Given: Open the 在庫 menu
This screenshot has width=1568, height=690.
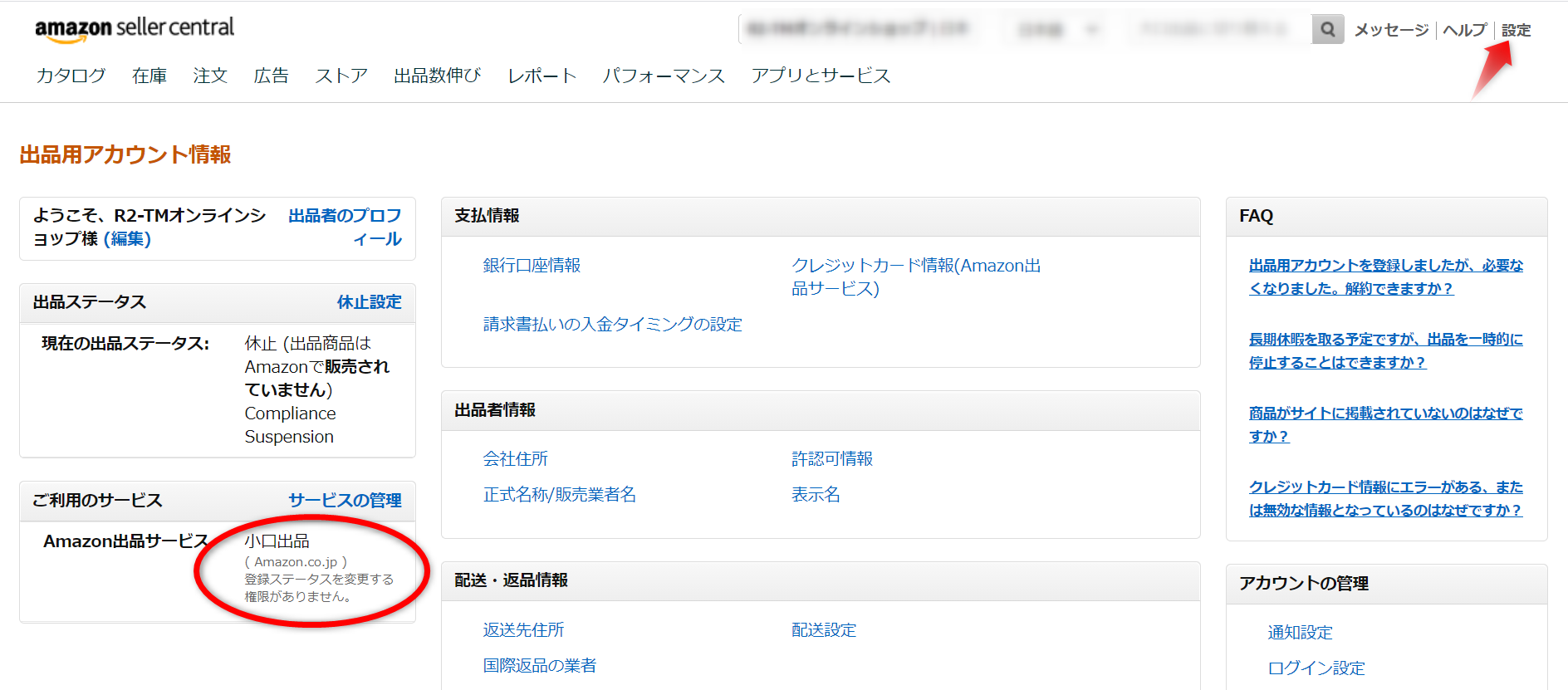Looking at the screenshot, I should [149, 76].
